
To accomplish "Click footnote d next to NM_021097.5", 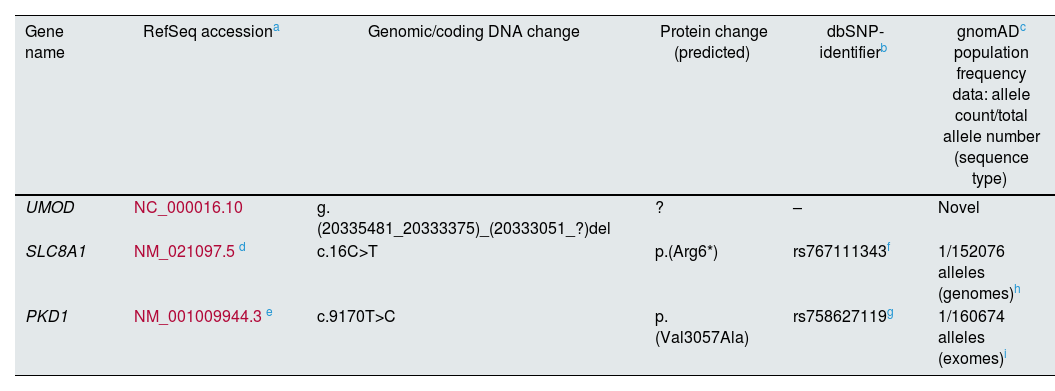I will [242, 248].
